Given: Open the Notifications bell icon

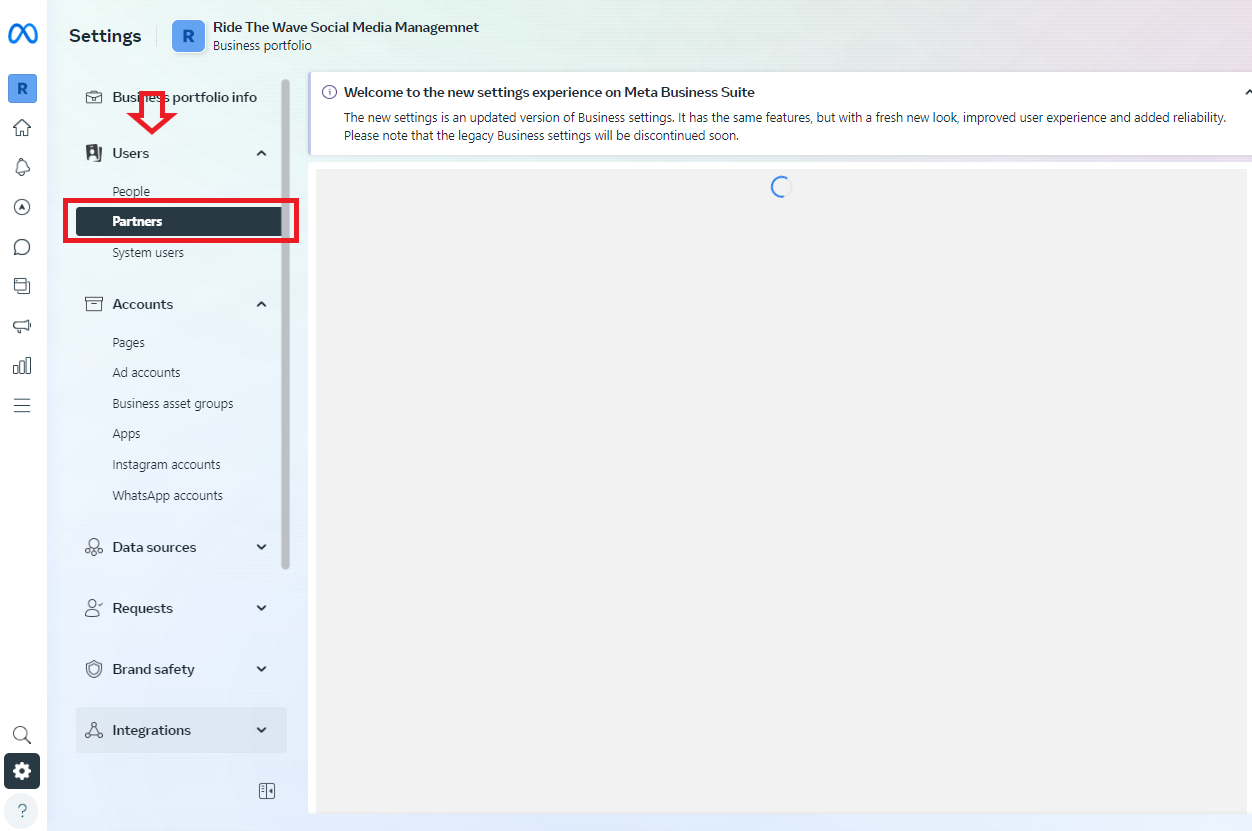Looking at the screenshot, I should pos(22,167).
